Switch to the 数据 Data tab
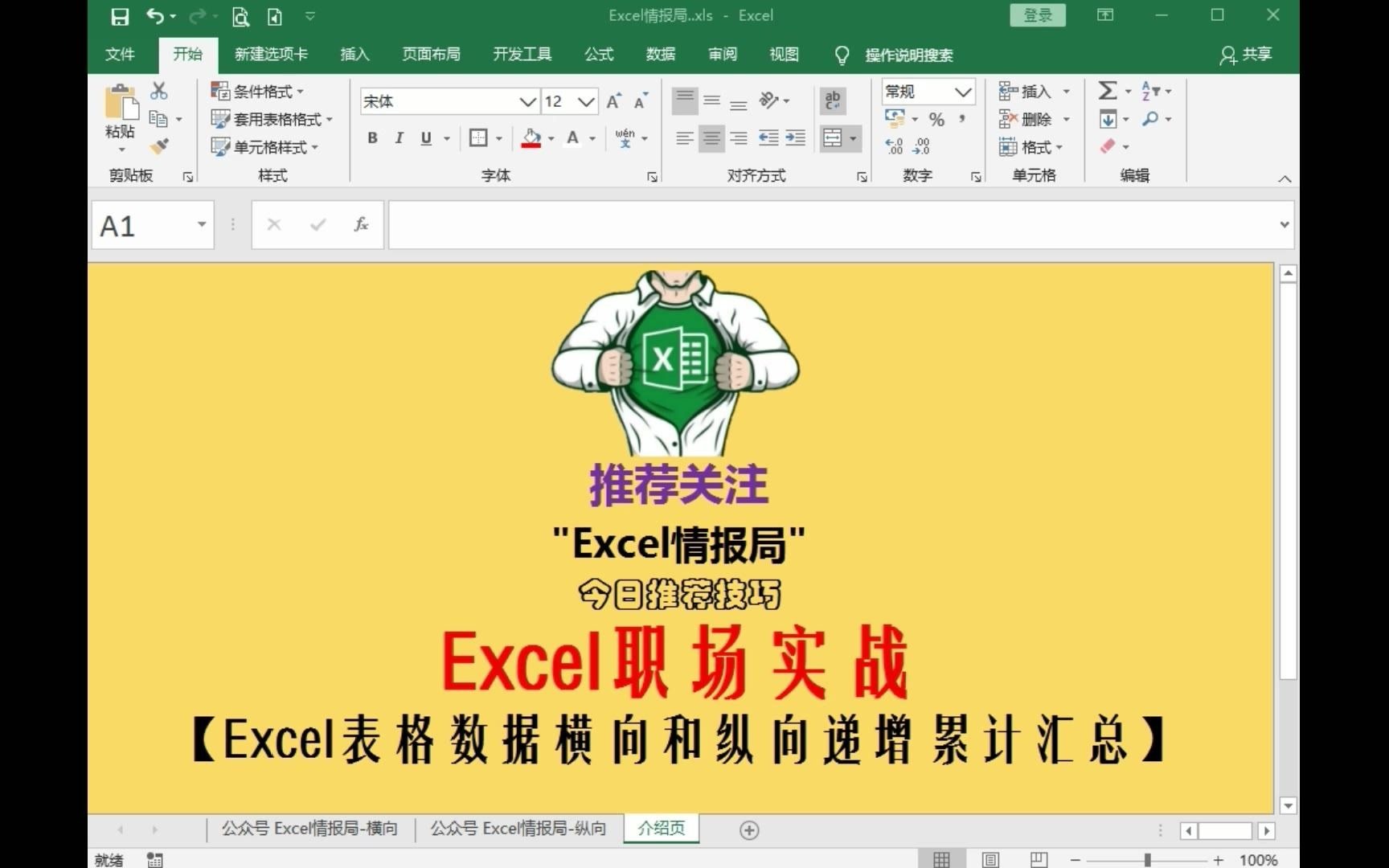1389x868 pixels. pyautogui.click(x=661, y=54)
